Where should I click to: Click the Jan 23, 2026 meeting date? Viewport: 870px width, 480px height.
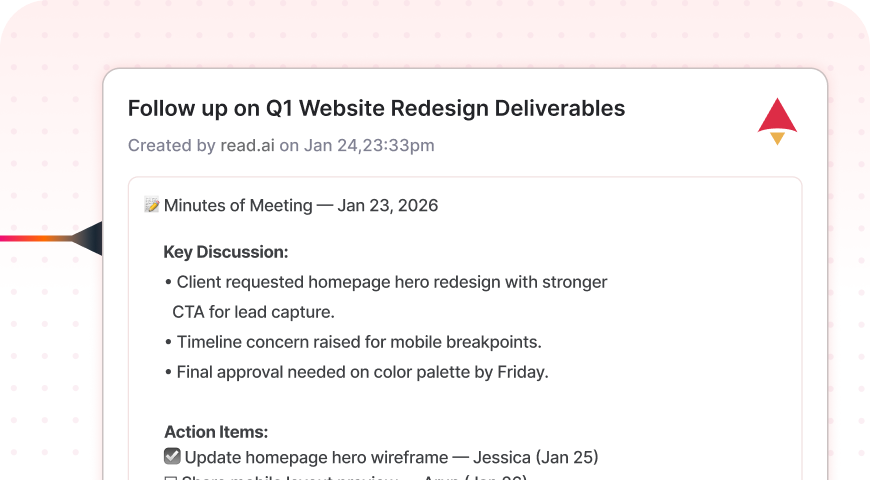388,205
